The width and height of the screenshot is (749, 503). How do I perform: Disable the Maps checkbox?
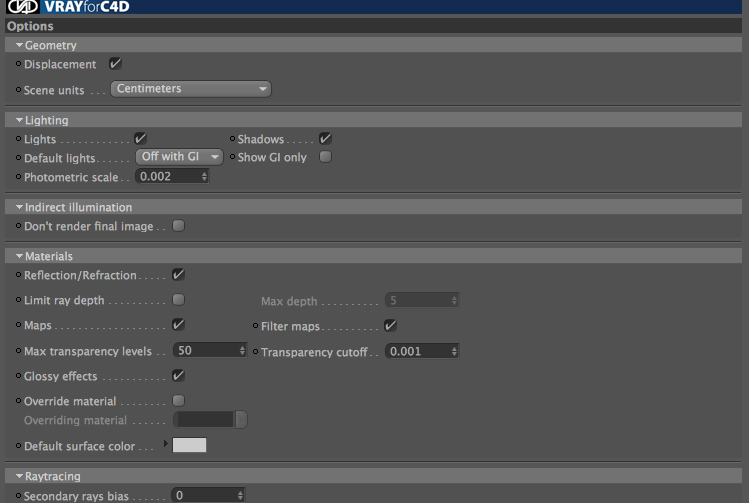(x=178, y=325)
